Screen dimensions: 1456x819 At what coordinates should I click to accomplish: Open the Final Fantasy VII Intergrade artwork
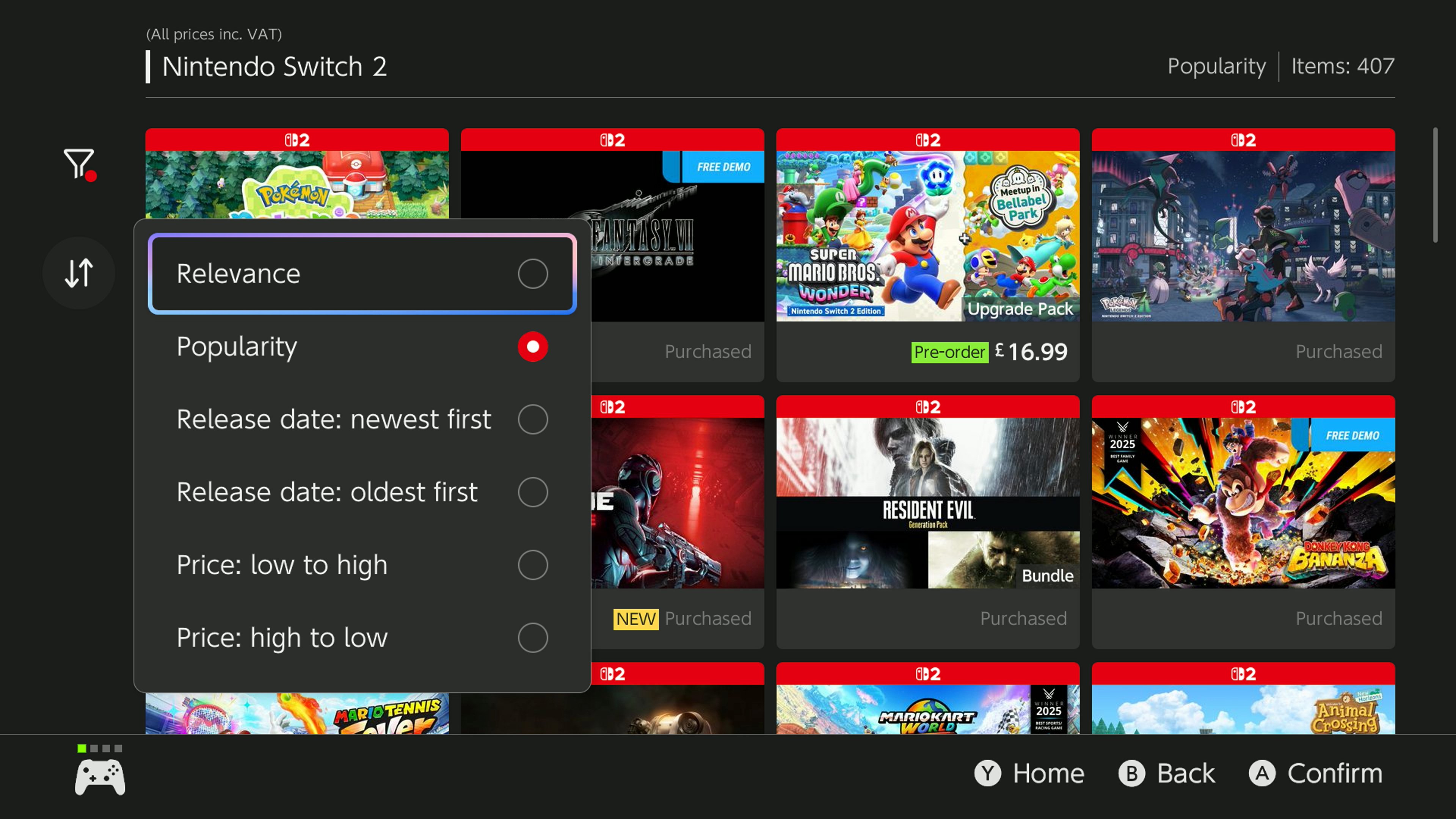click(677, 236)
